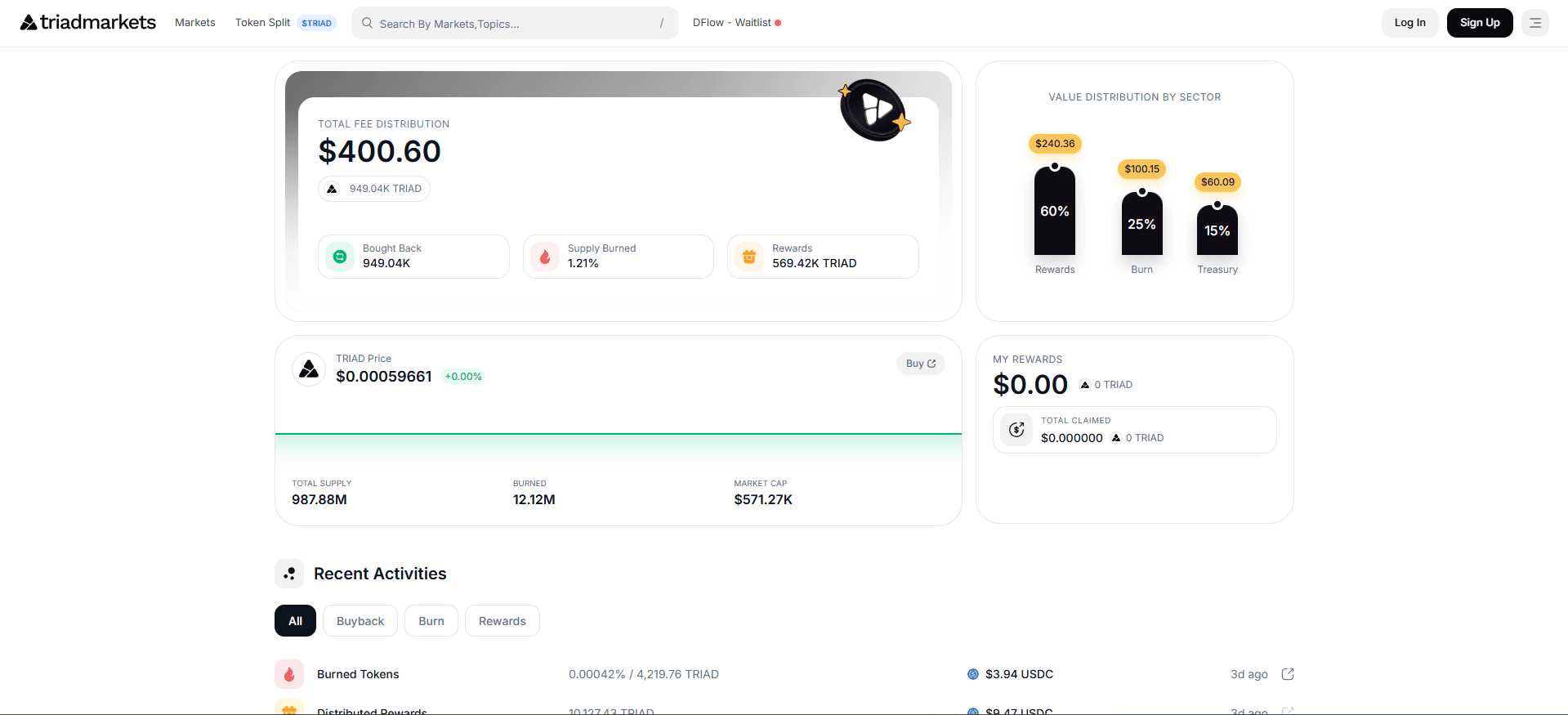The width and height of the screenshot is (1568, 715).
Task: Click 0.00042% / 4,219.76 TRIAD text
Action: (644, 674)
